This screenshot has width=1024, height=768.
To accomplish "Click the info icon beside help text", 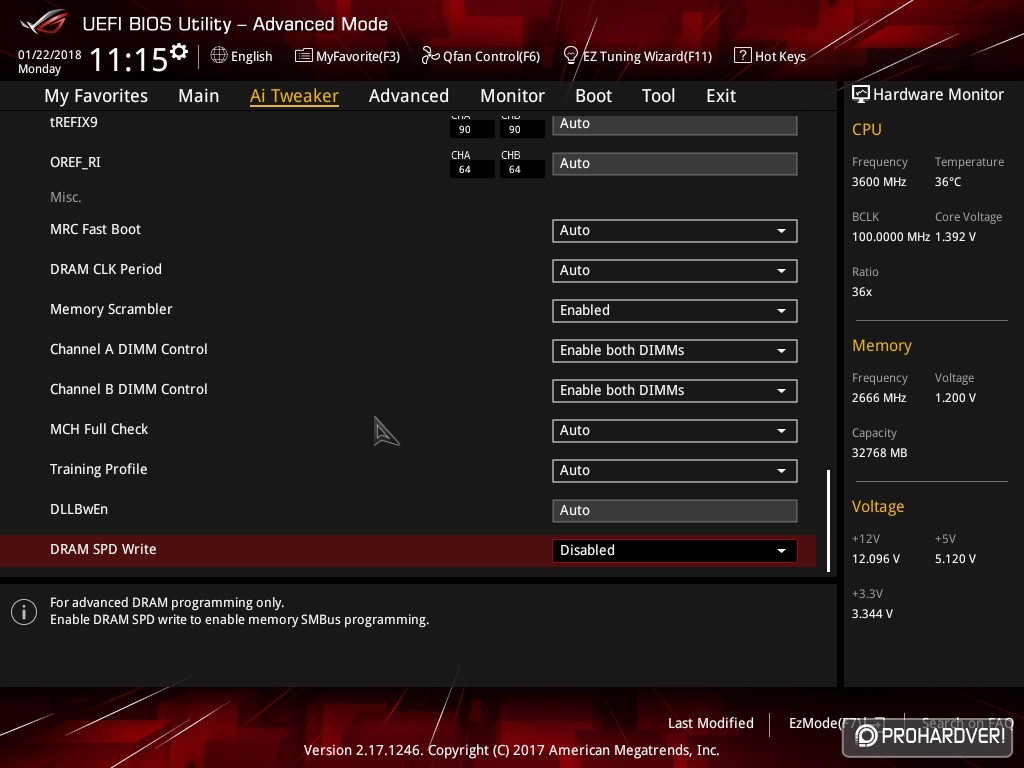I will pyautogui.click(x=24, y=612).
